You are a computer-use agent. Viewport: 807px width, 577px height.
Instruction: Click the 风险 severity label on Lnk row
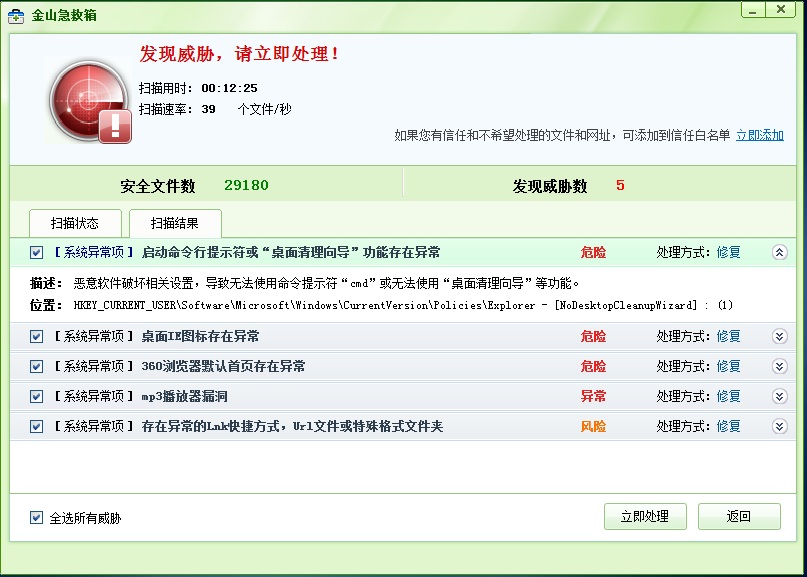[593, 426]
